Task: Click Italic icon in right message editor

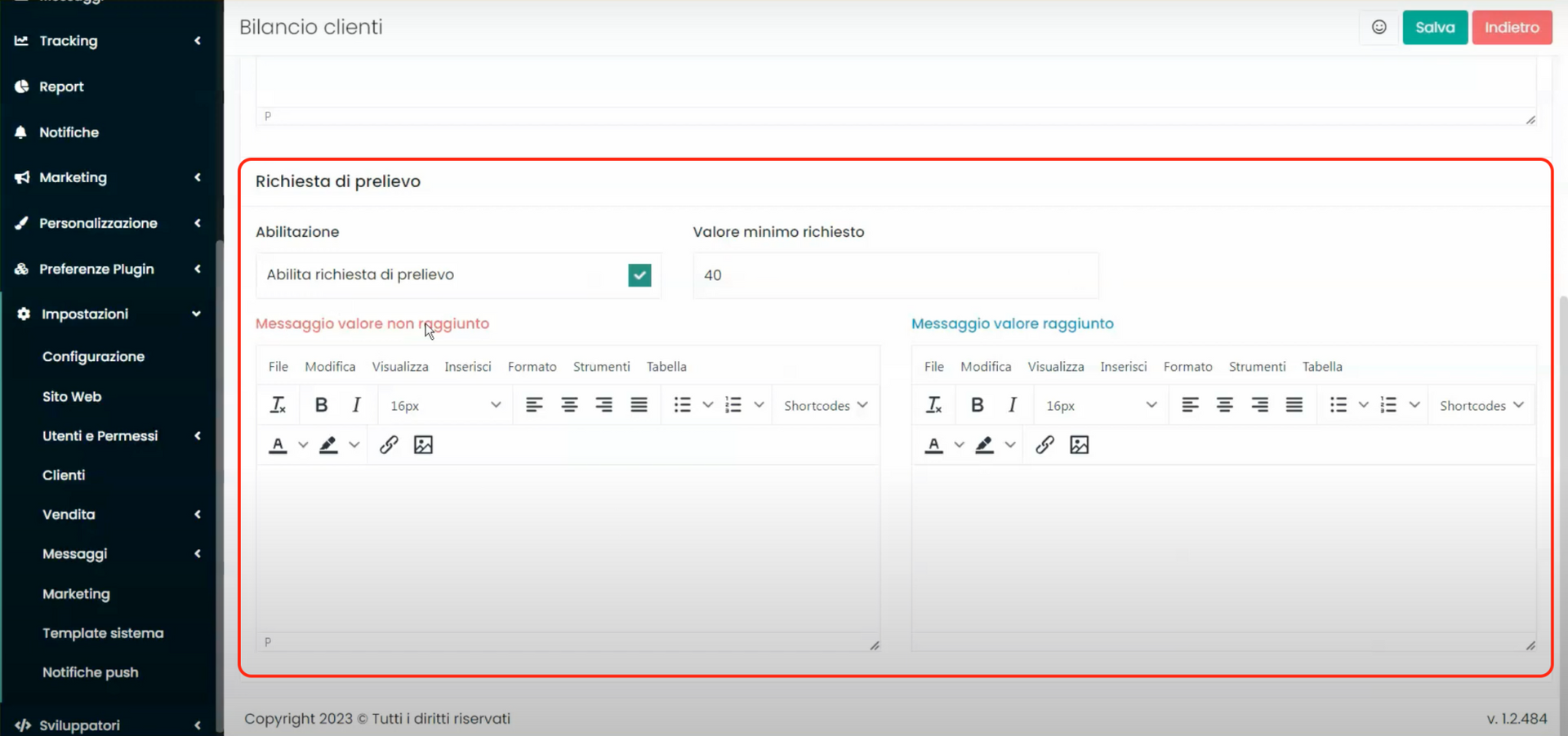Action: (1012, 405)
